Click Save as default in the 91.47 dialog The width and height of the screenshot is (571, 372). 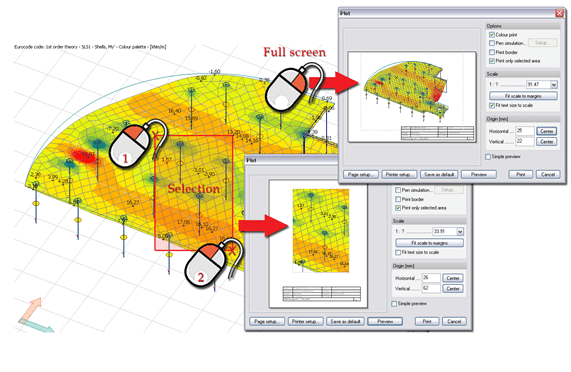click(439, 175)
